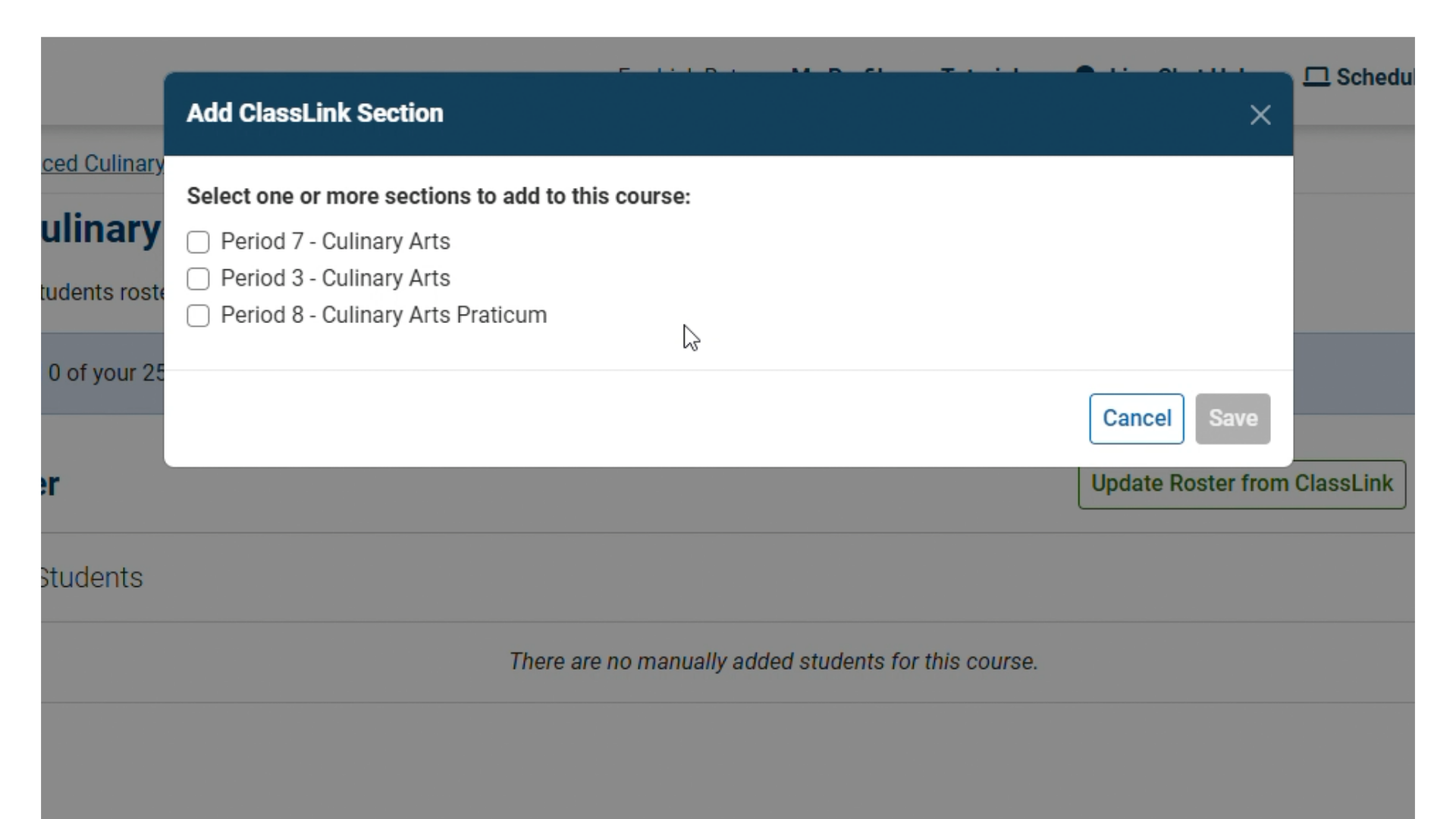Click the laptop icon beside Schedule
The width and height of the screenshot is (1456, 819).
click(1316, 77)
